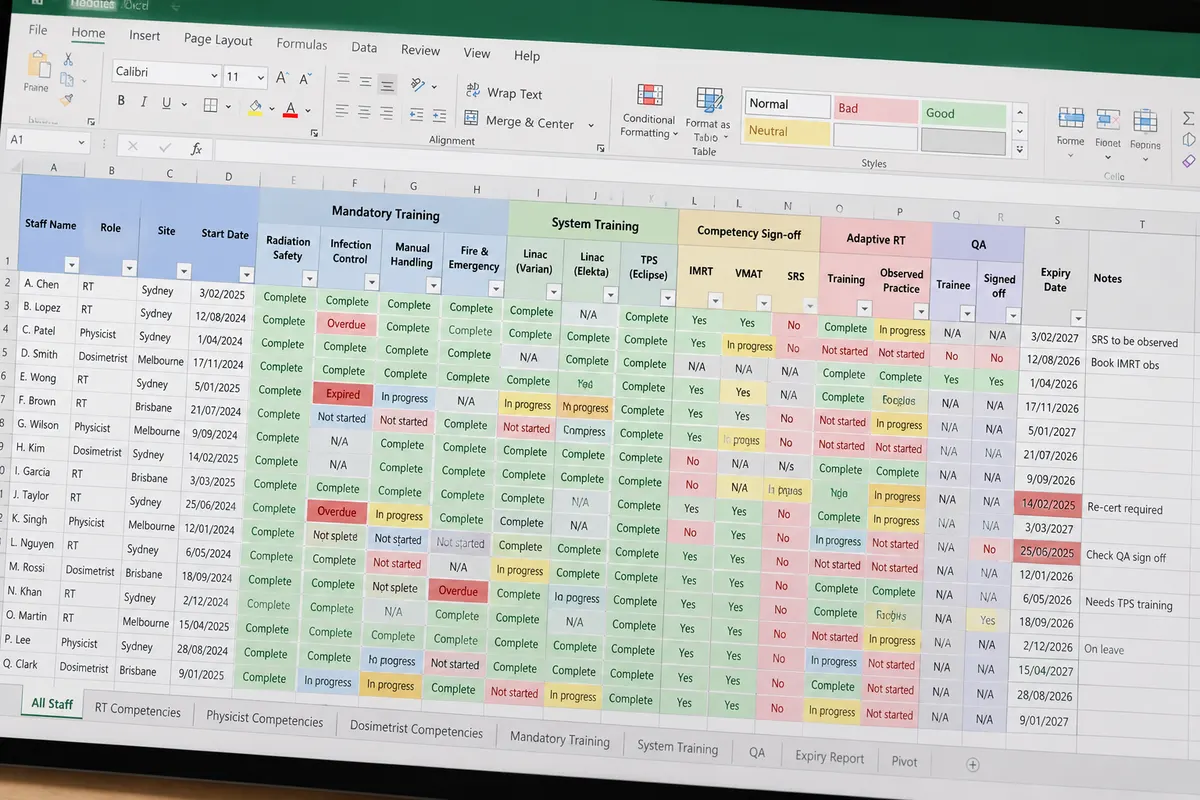Switch to the RT Competencies sheet tab
The height and width of the screenshot is (800, 1200).
(138, 710)
